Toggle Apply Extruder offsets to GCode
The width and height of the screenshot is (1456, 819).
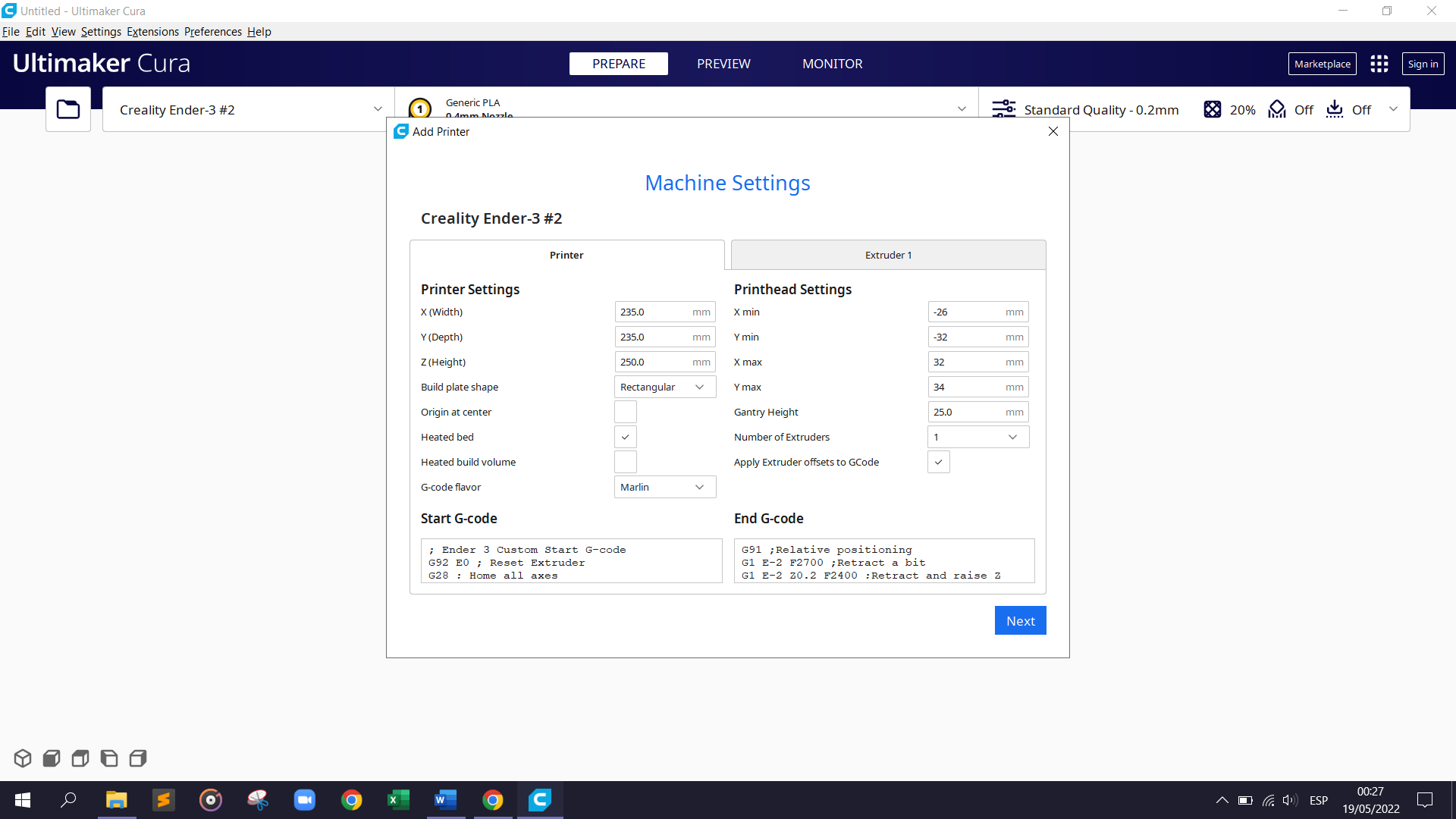[939, 462]
